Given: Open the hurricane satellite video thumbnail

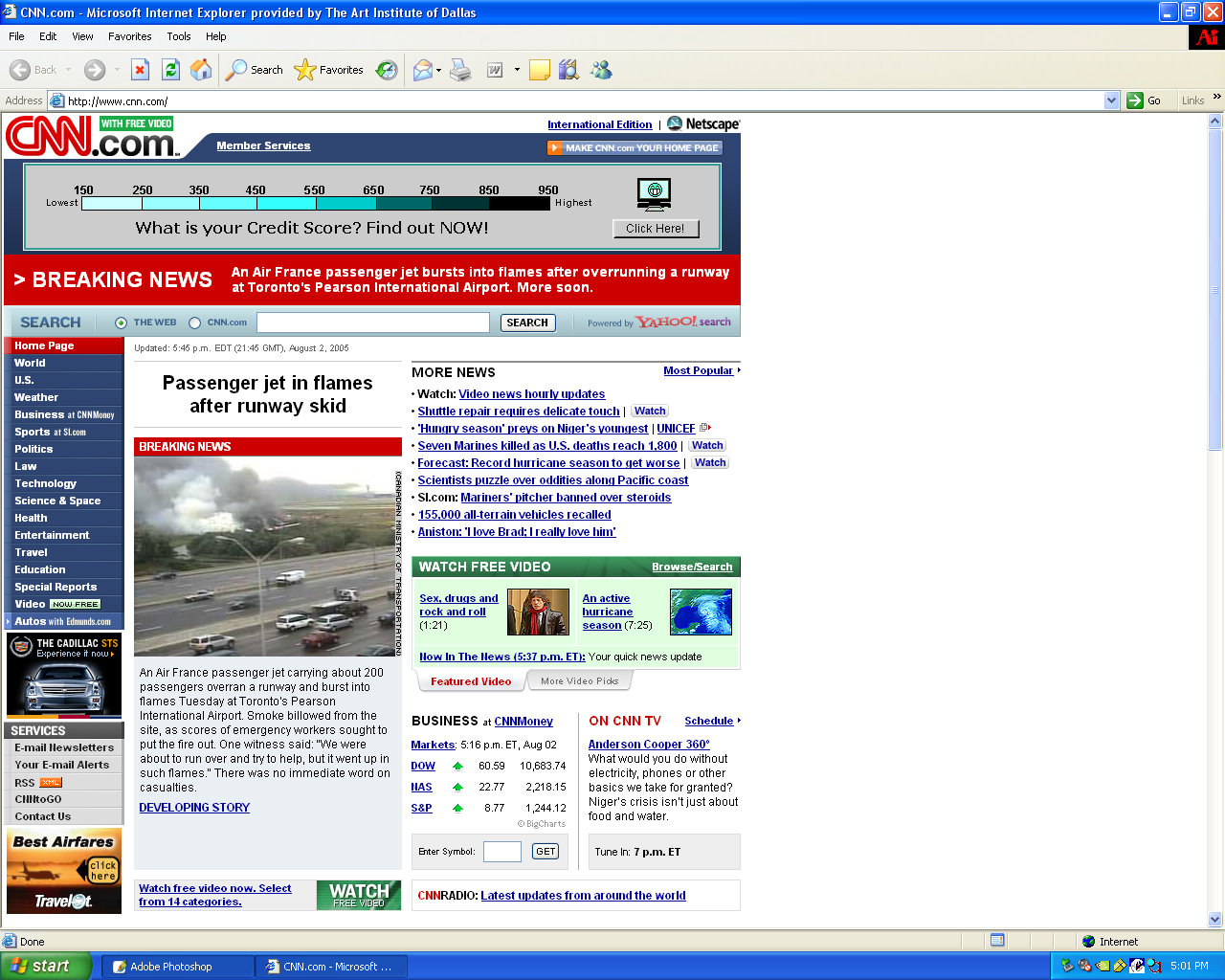Looking at the screenshot, I should (701, 612).
